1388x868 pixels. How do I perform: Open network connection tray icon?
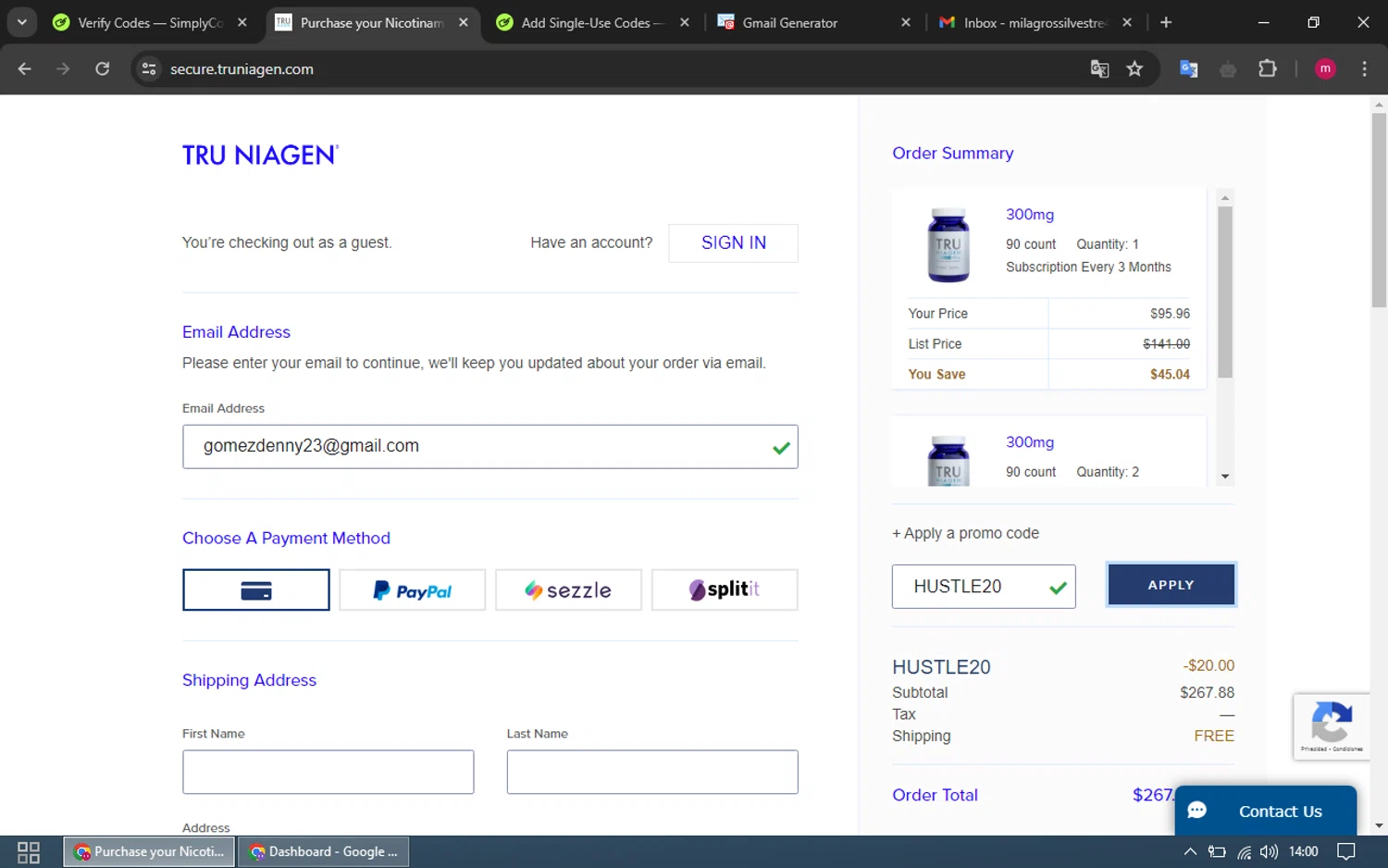click(1244, 851)
